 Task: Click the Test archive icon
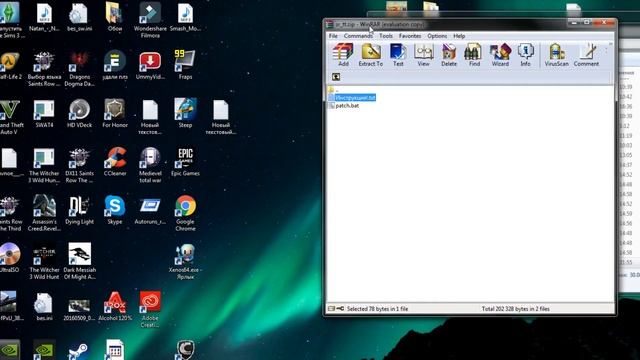click(398, 55)
